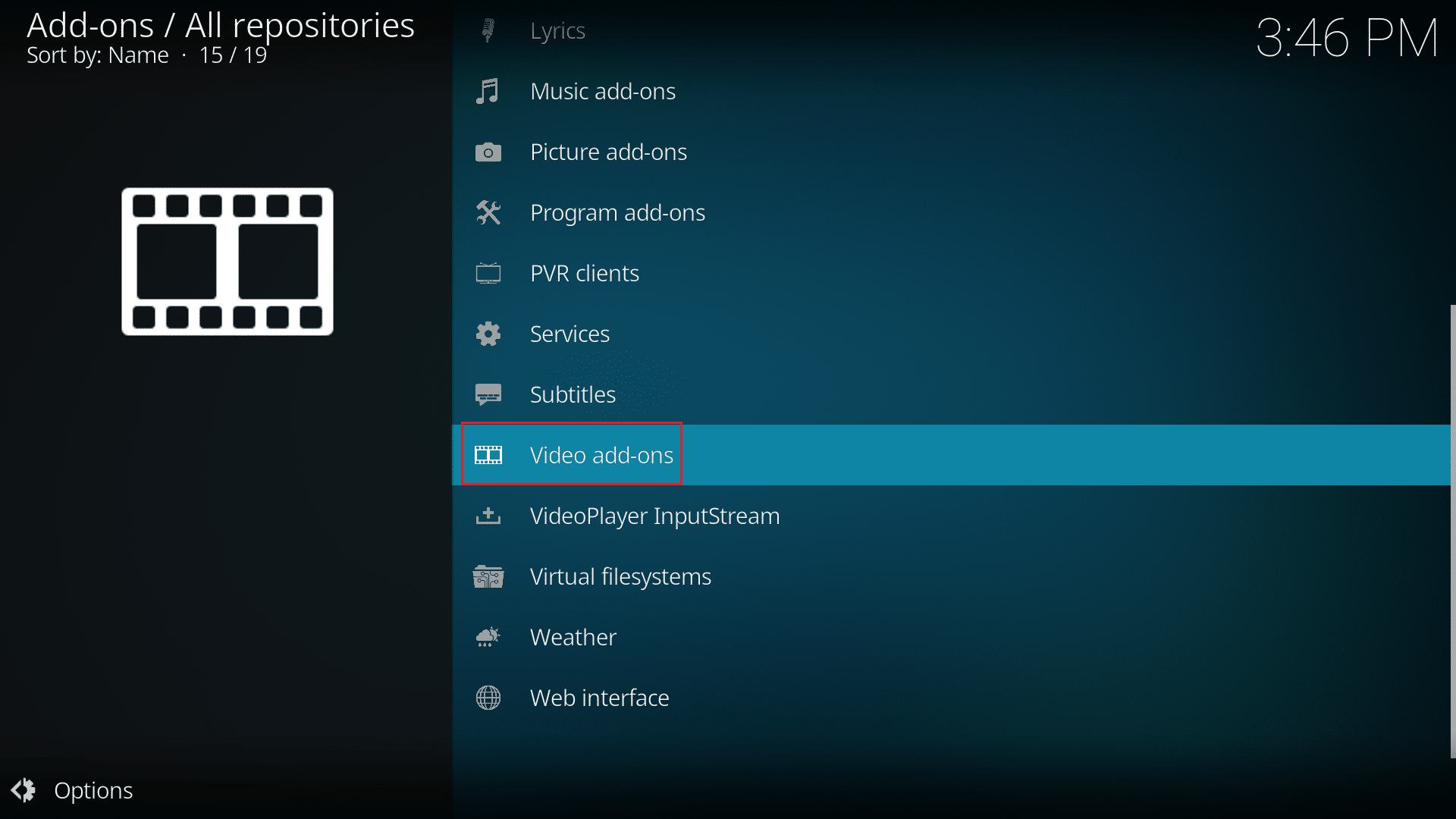Screen dimensions: 1456x819
Task: Select Music add-ons category
Action: (x=603, y=91)
